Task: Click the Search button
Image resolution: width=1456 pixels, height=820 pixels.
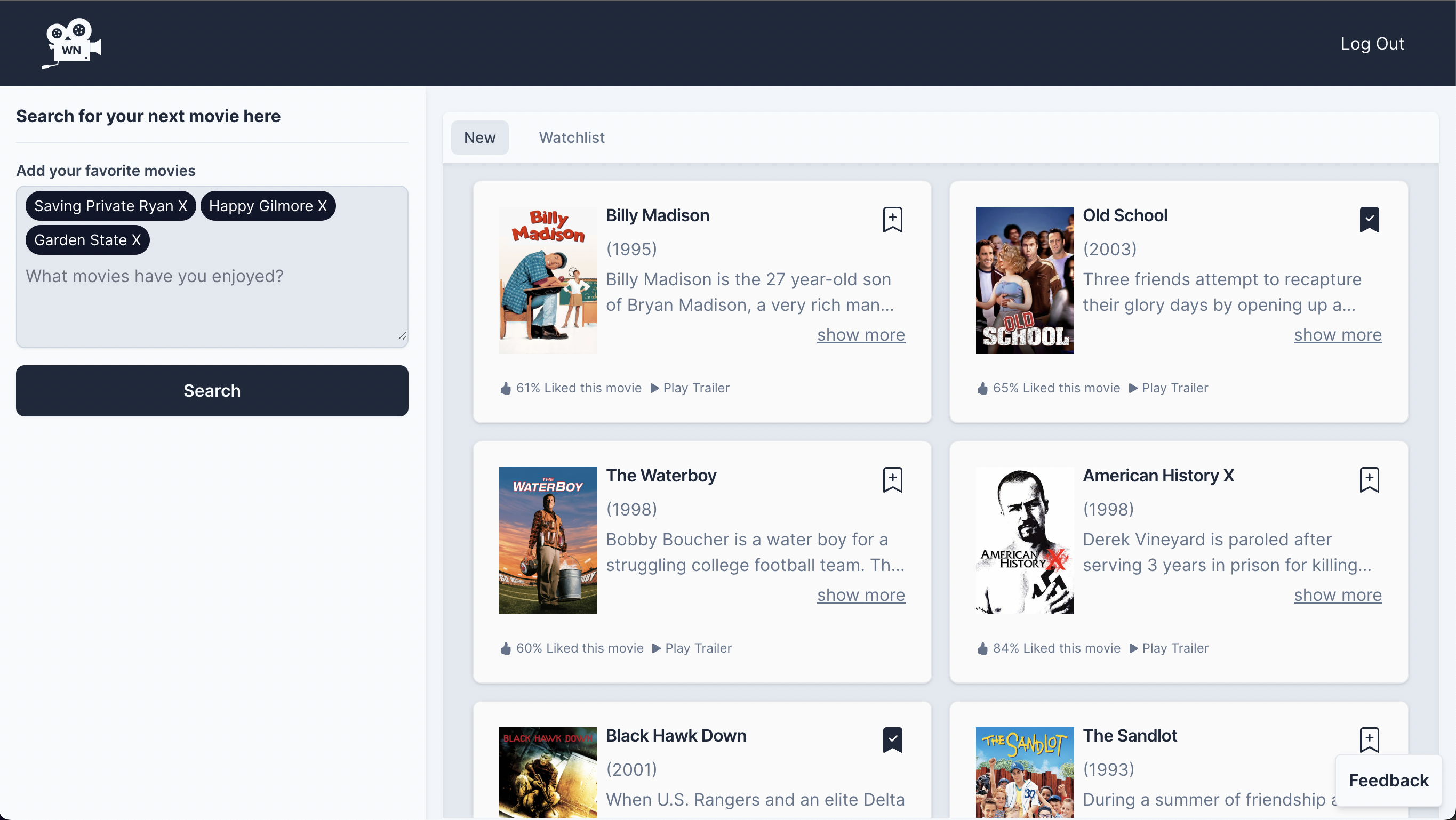Action: [x=212, y=391]
